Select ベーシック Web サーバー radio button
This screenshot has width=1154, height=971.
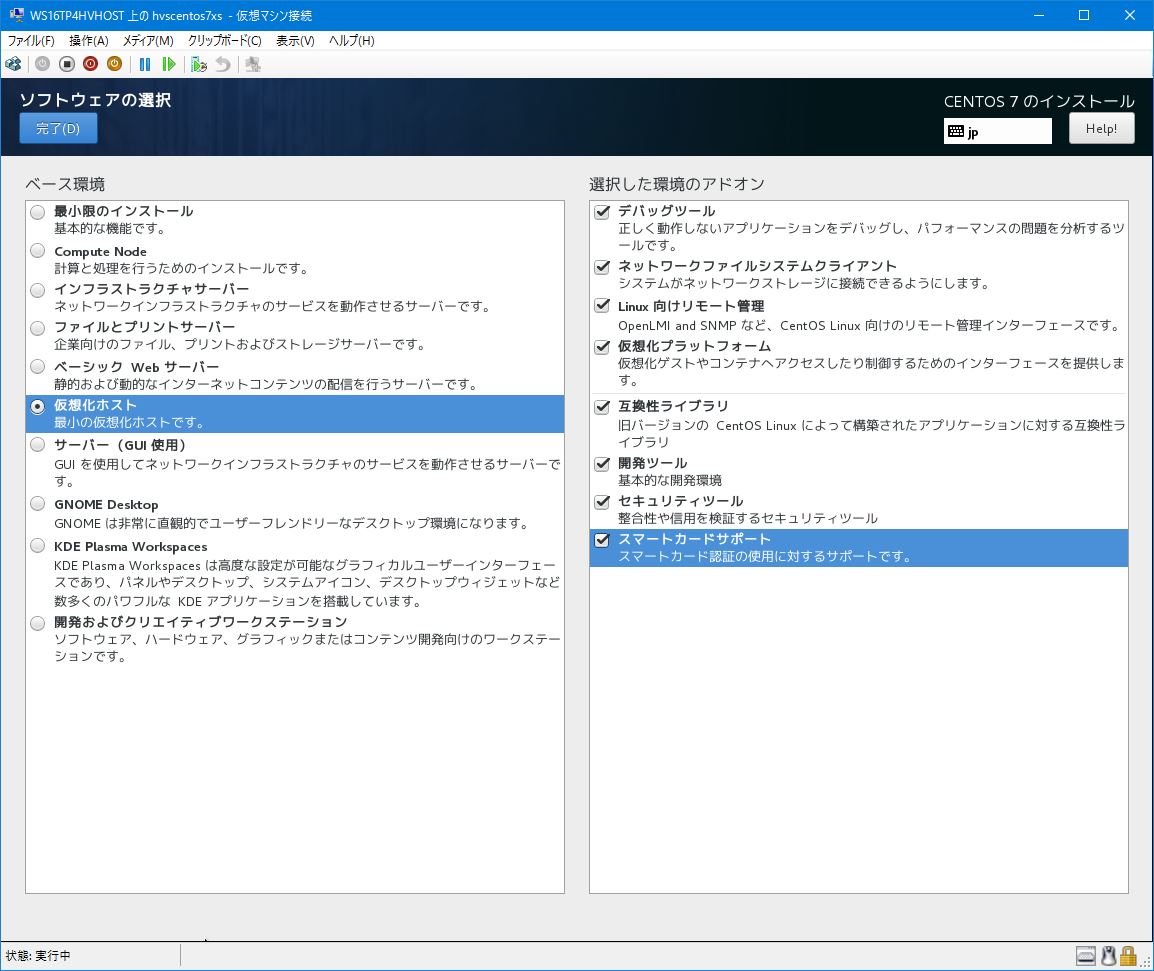[38, 367]
